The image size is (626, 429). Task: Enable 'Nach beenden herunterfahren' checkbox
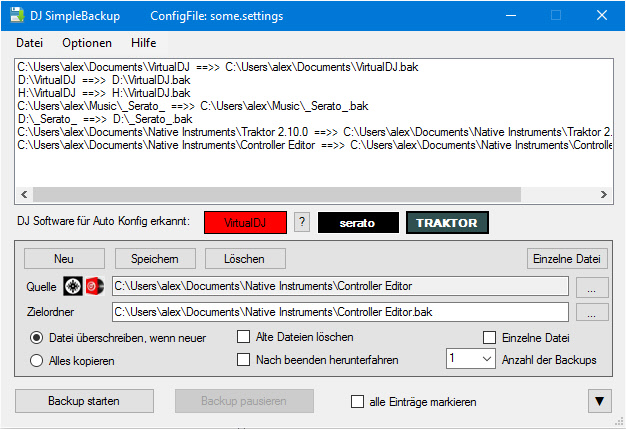244,360
